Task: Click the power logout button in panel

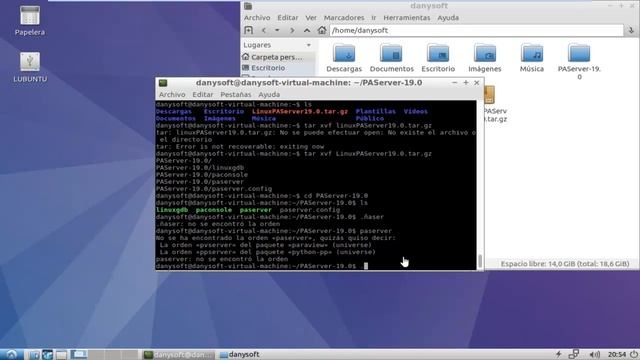Action: click(634, 354)
